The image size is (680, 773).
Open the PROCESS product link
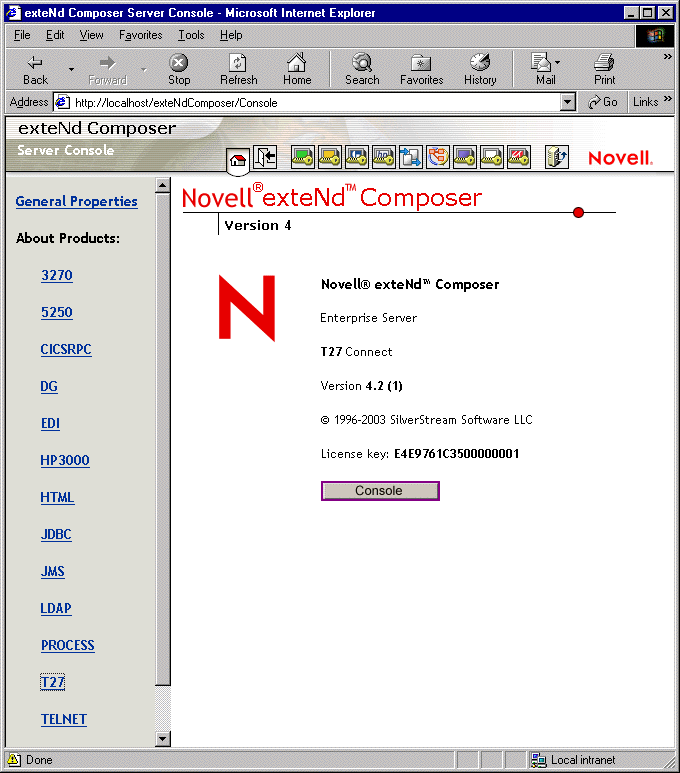click(x=68, y=645)
